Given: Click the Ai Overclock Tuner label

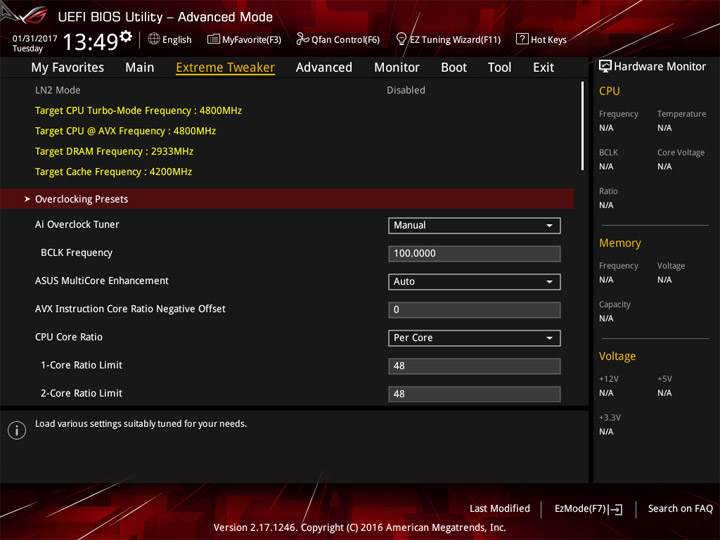Looking at the screenshot, I should pos(77,225).
